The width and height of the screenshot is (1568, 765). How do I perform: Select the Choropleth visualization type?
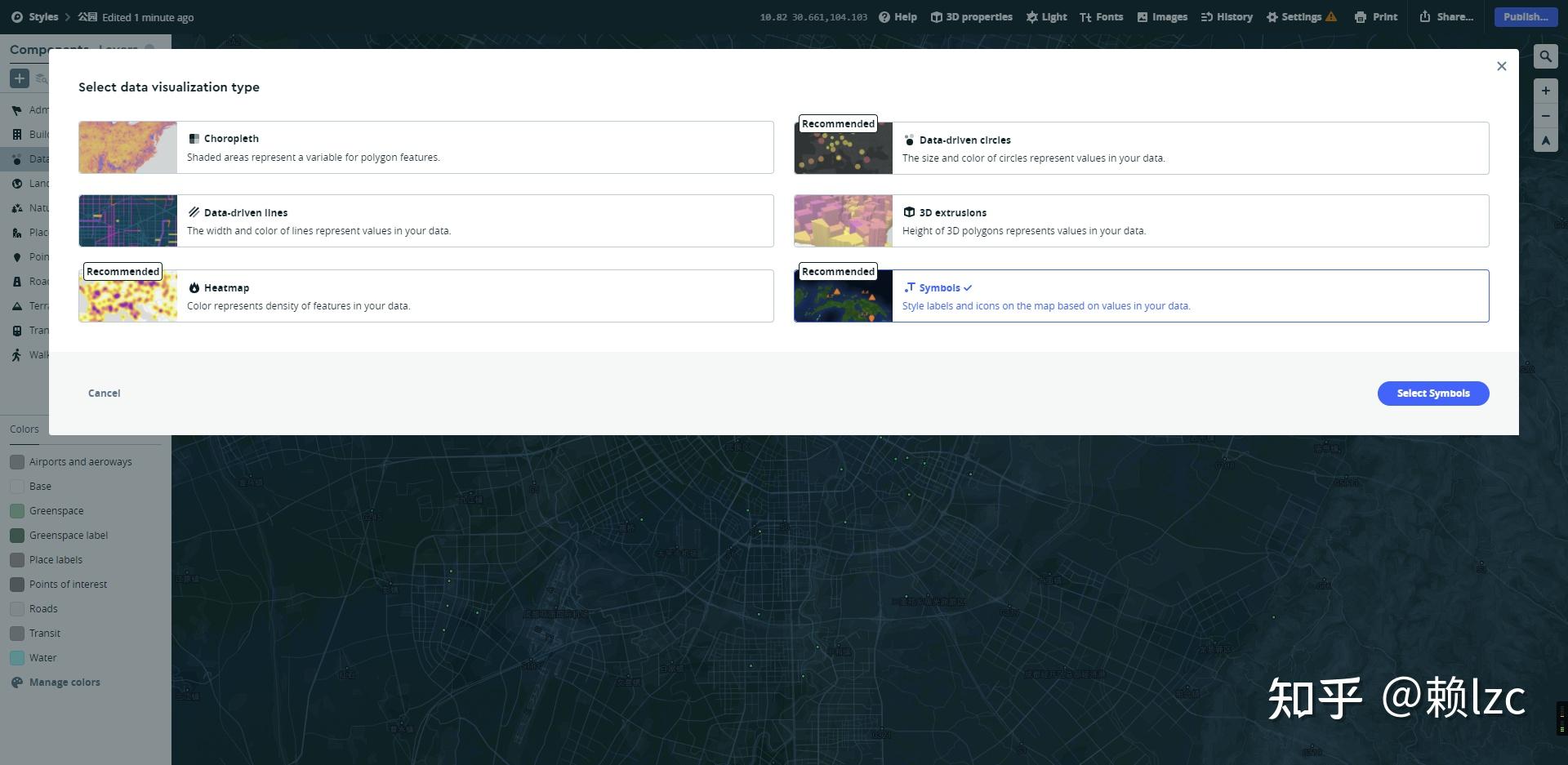(425, 147)
